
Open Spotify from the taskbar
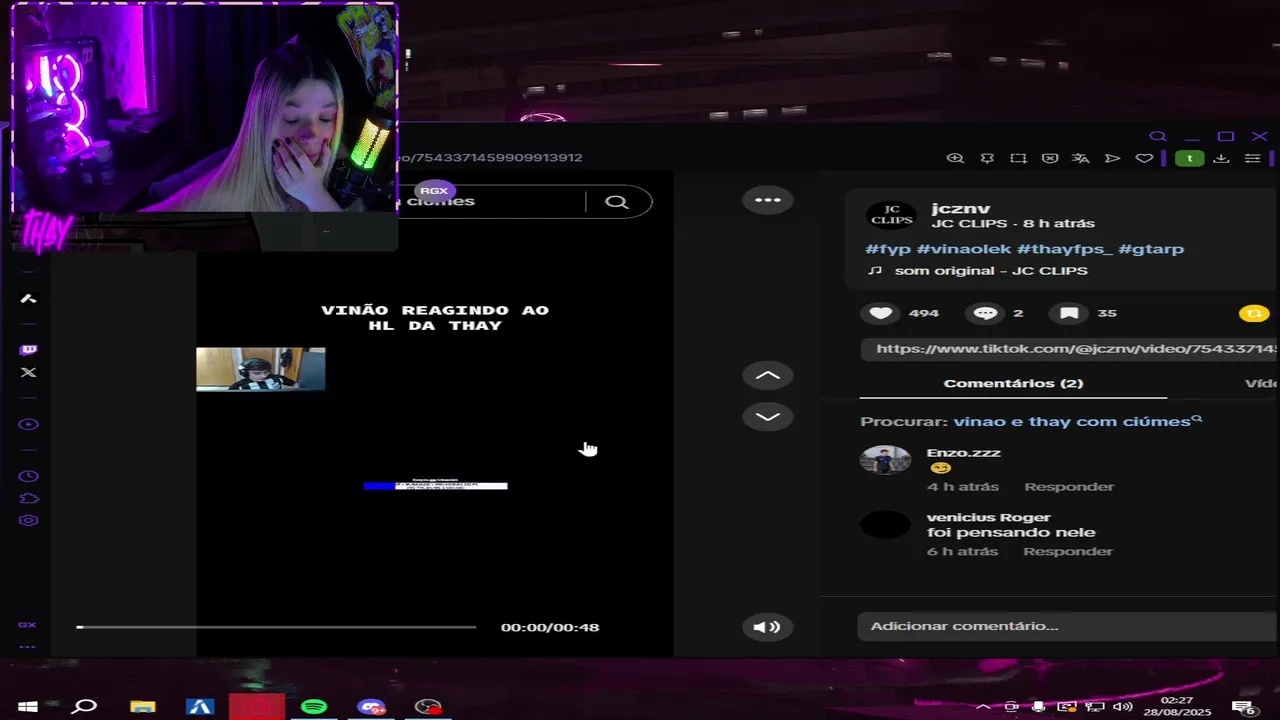click(x=314, y=707)
